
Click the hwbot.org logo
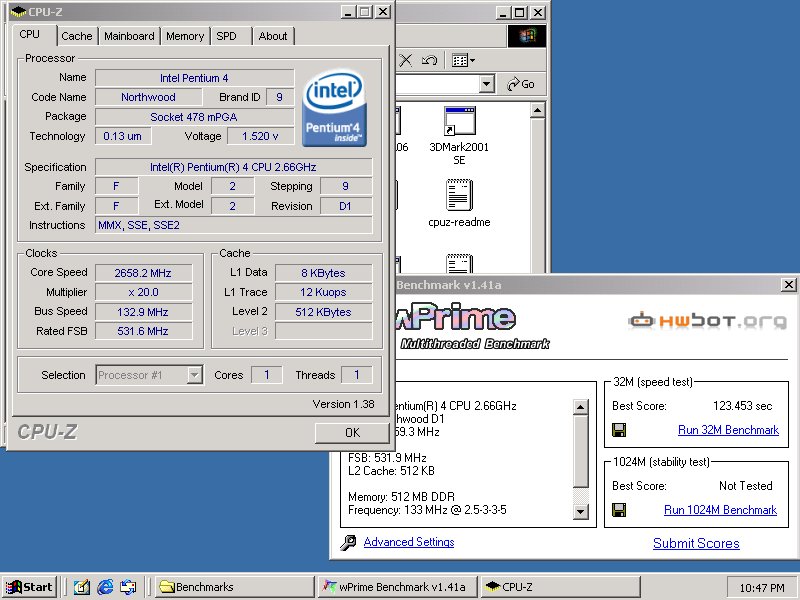click(707, 320)
